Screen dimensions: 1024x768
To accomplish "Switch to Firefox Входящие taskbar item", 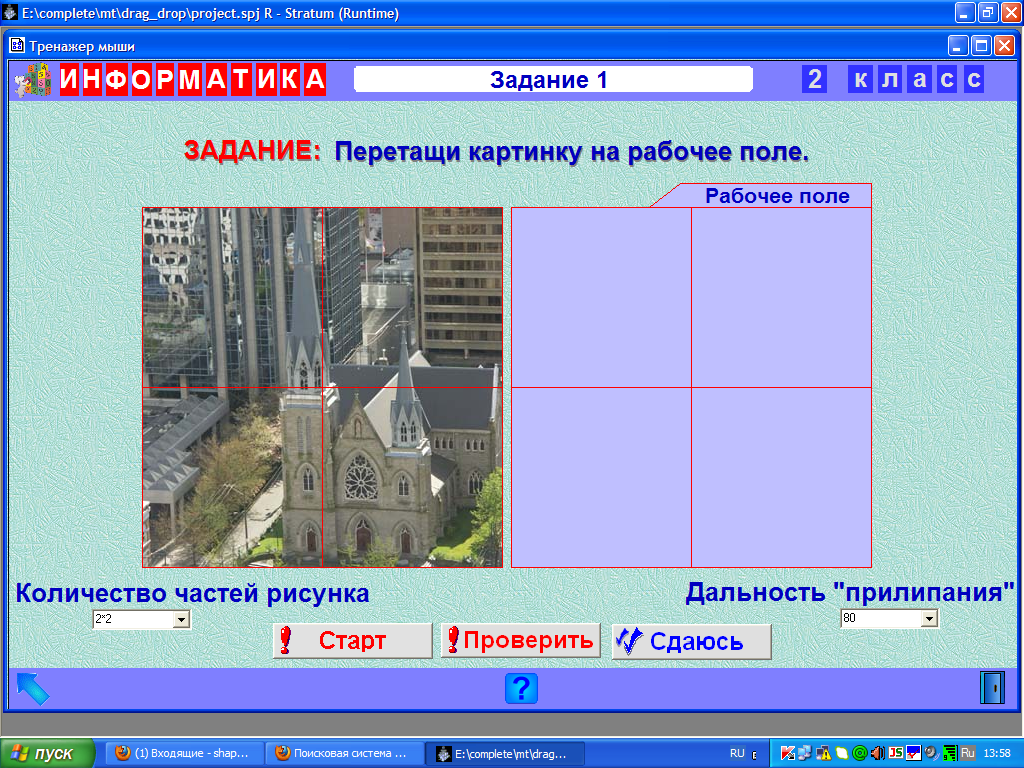I will [185, 754].
